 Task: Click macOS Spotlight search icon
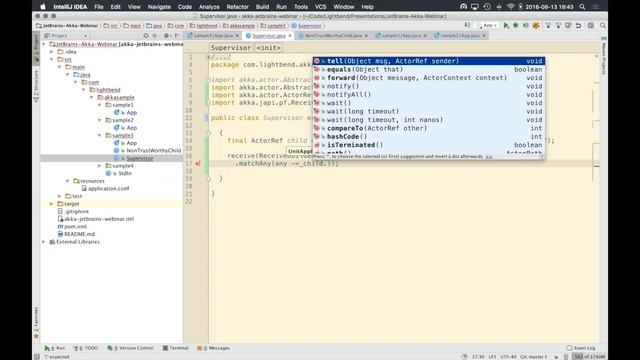pyautogui.click(x=582, y=7)
